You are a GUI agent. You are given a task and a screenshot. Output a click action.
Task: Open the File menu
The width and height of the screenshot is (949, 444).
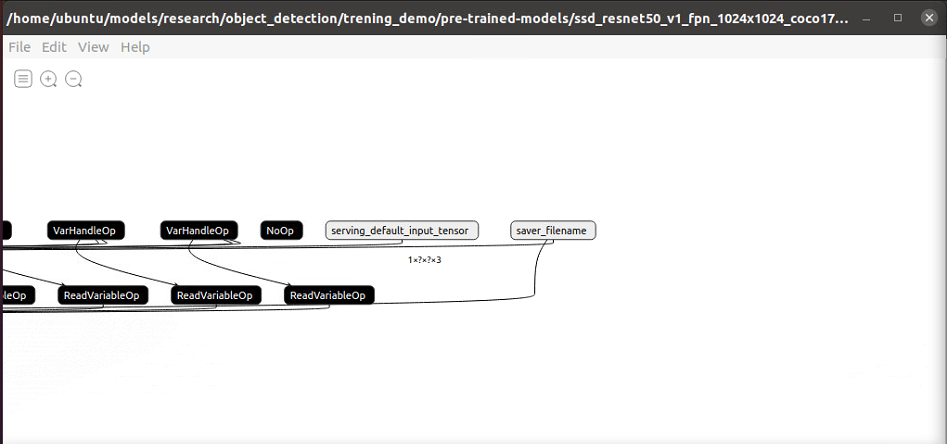coord(19,47)
